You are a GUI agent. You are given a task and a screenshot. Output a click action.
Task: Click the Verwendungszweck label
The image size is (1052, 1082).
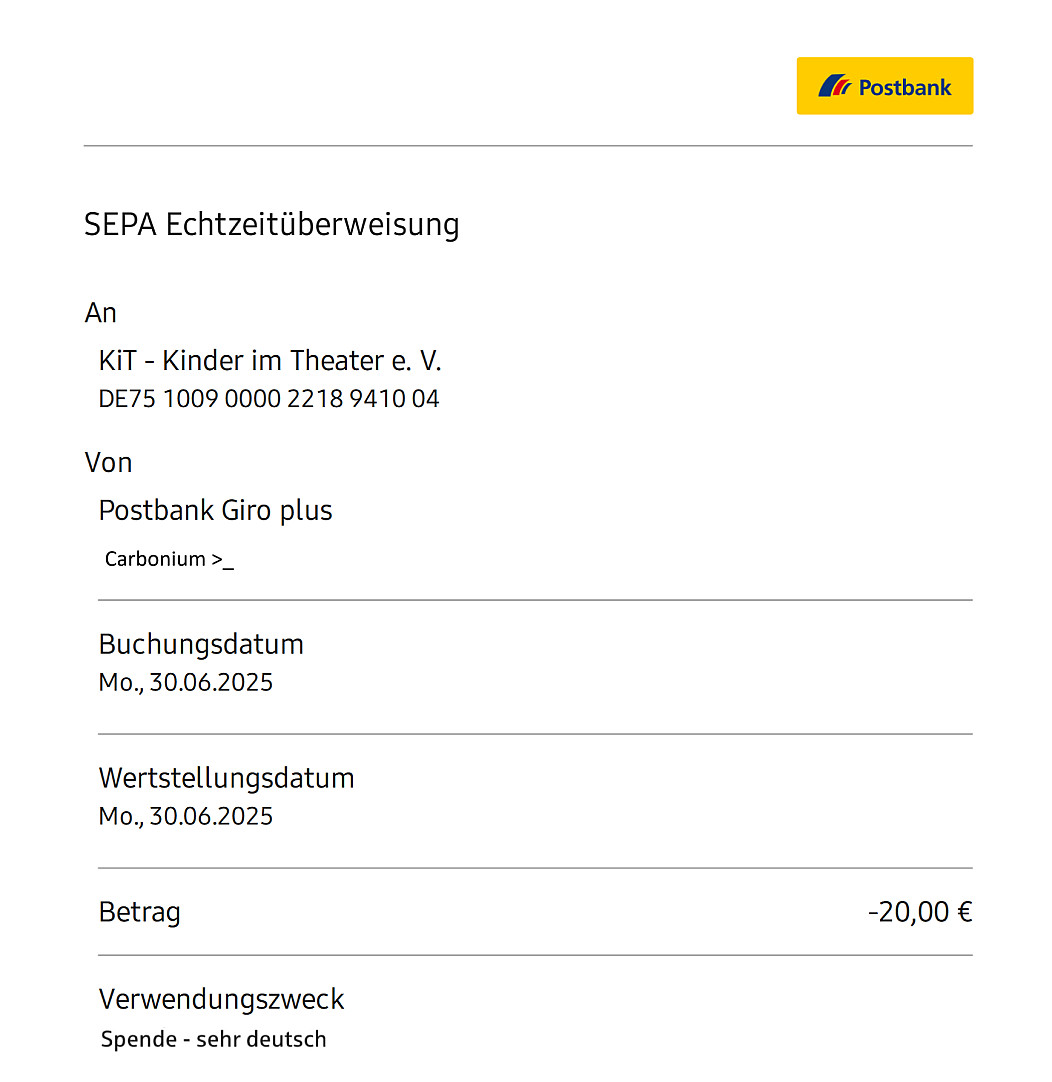tap(221, 999)
